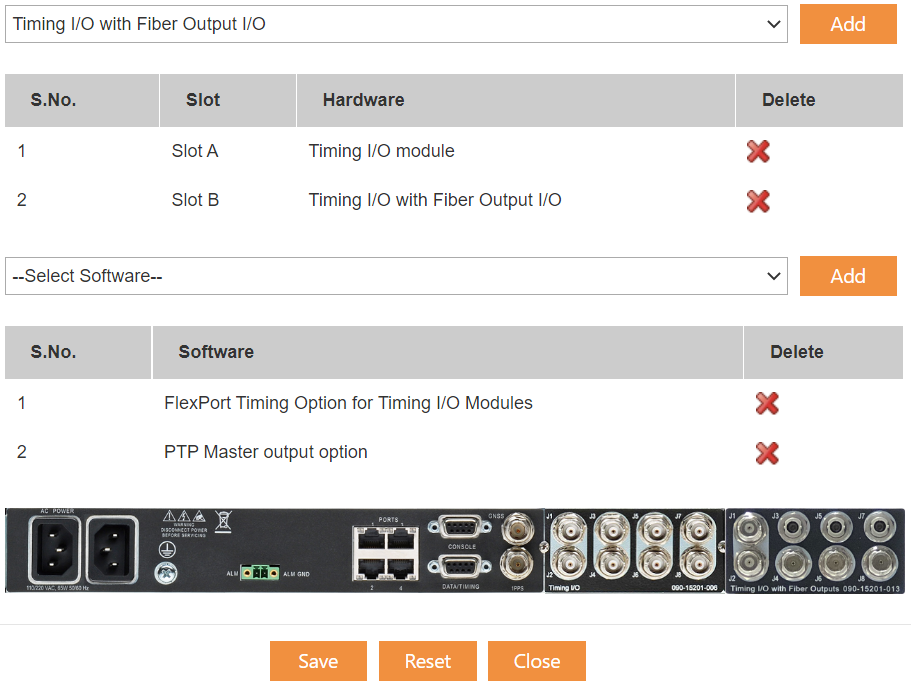Save the current configuration
The image size is (911, 688).
(x=318, y=661)
